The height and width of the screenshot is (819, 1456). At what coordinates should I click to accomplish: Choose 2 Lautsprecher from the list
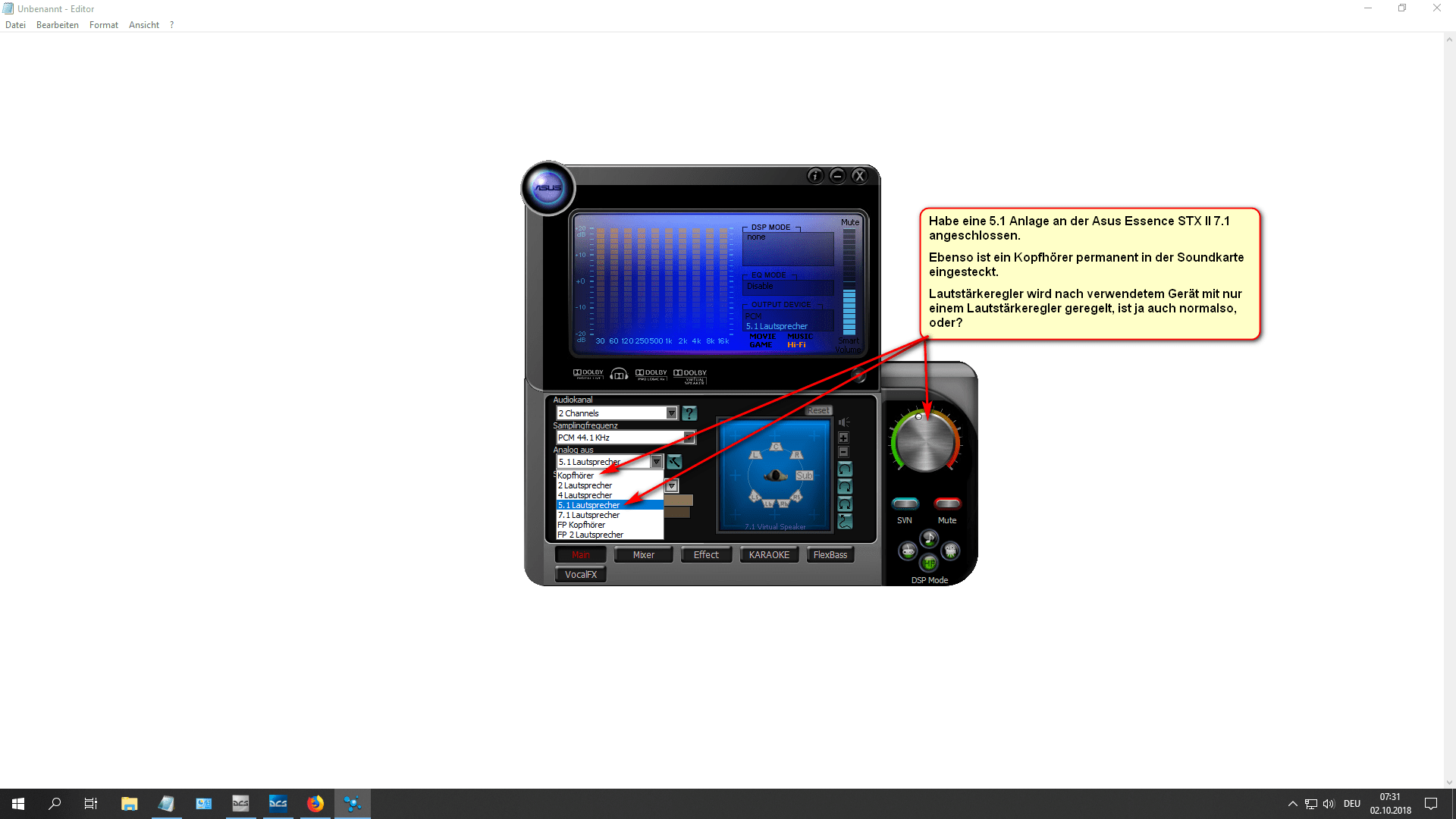610,485
